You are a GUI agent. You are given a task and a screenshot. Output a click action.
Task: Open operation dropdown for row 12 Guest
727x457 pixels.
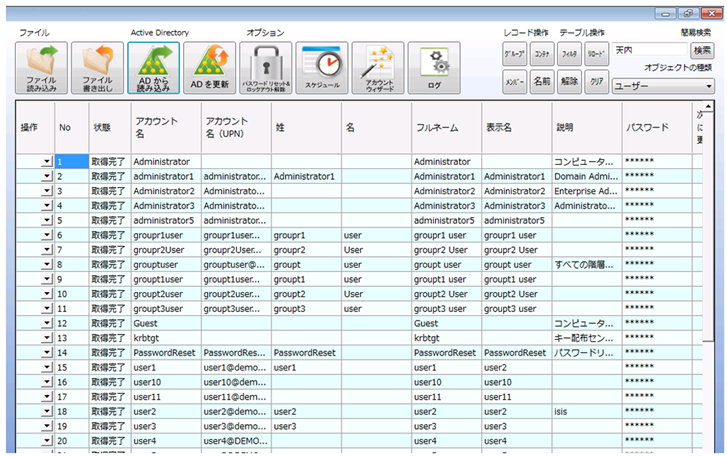pyautogui.click(x=47, y=324)
